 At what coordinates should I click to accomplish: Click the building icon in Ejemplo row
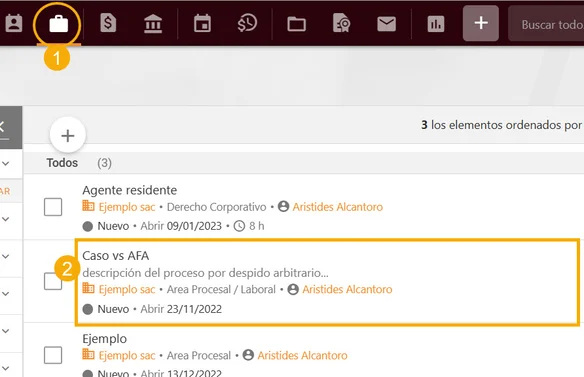(88, 354)
